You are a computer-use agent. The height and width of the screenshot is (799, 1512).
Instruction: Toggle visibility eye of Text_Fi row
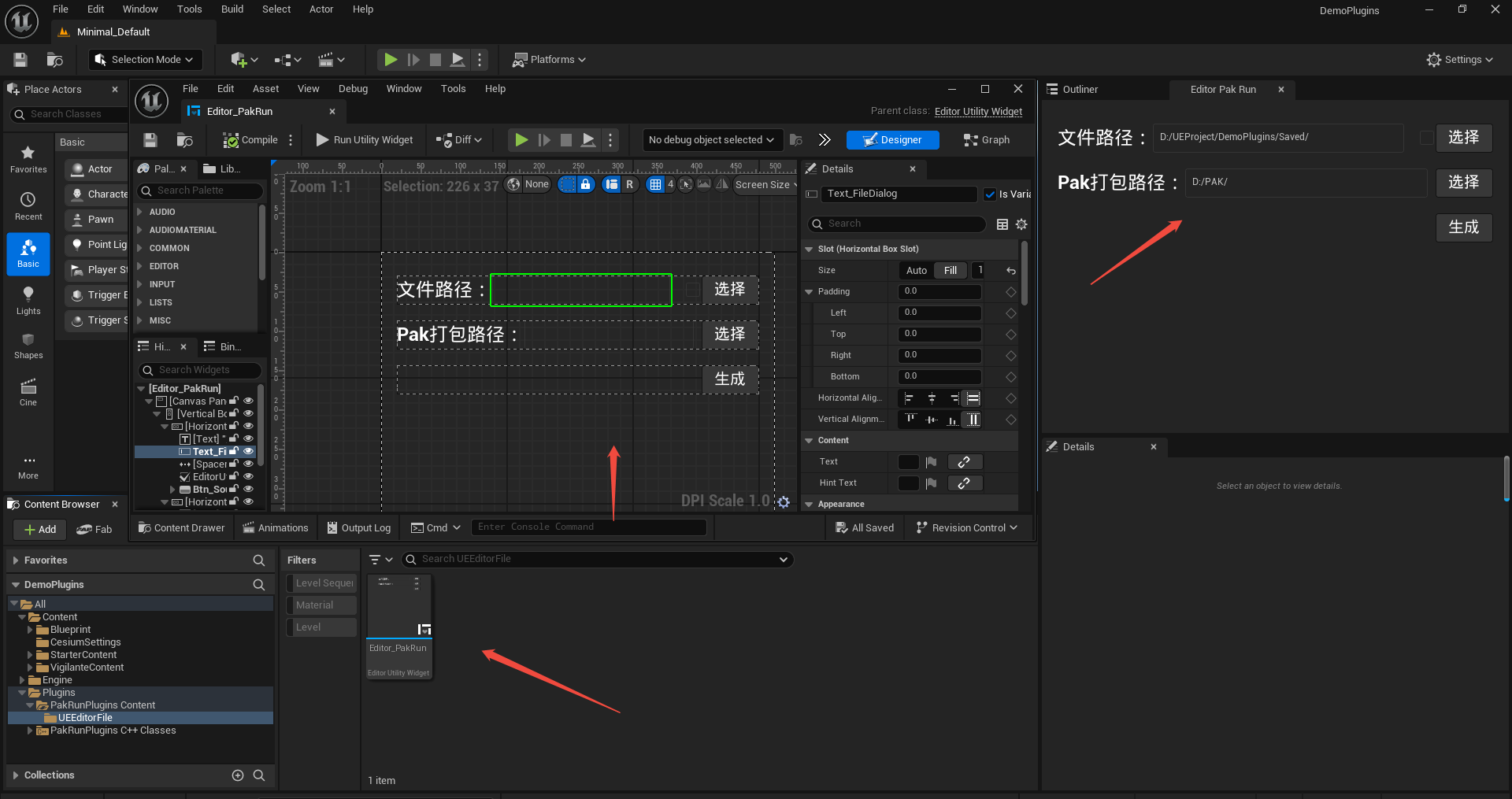coord(248,452)
